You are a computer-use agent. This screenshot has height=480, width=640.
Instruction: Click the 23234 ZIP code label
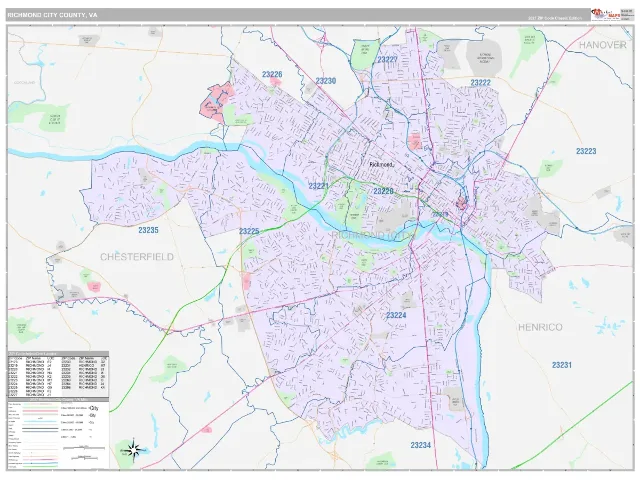point(420,445)
